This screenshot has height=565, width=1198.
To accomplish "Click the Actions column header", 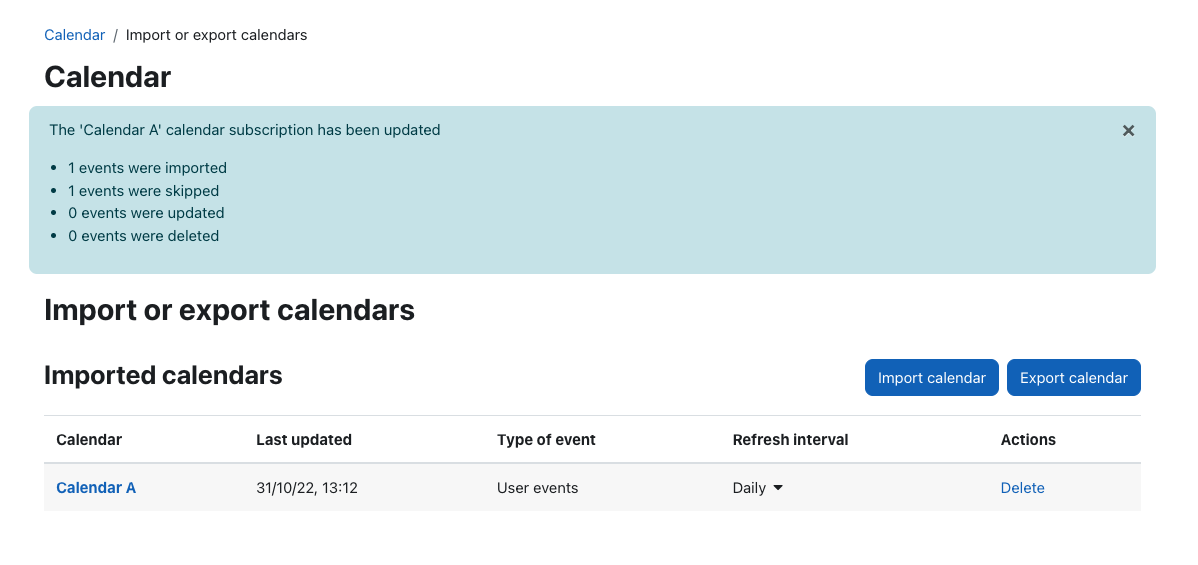I will (x=1028, y=440).
